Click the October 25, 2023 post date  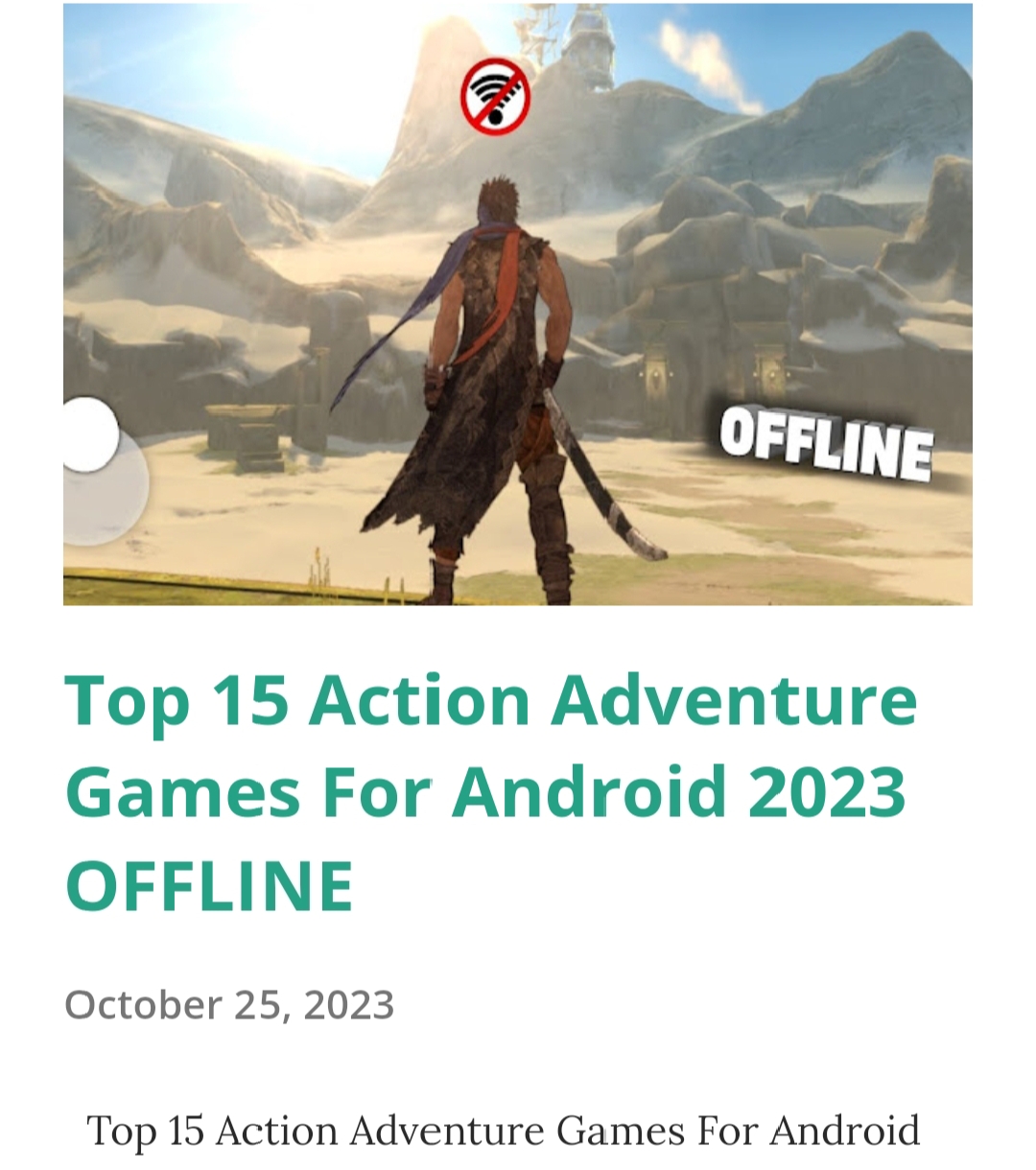tap(229, 1004)
